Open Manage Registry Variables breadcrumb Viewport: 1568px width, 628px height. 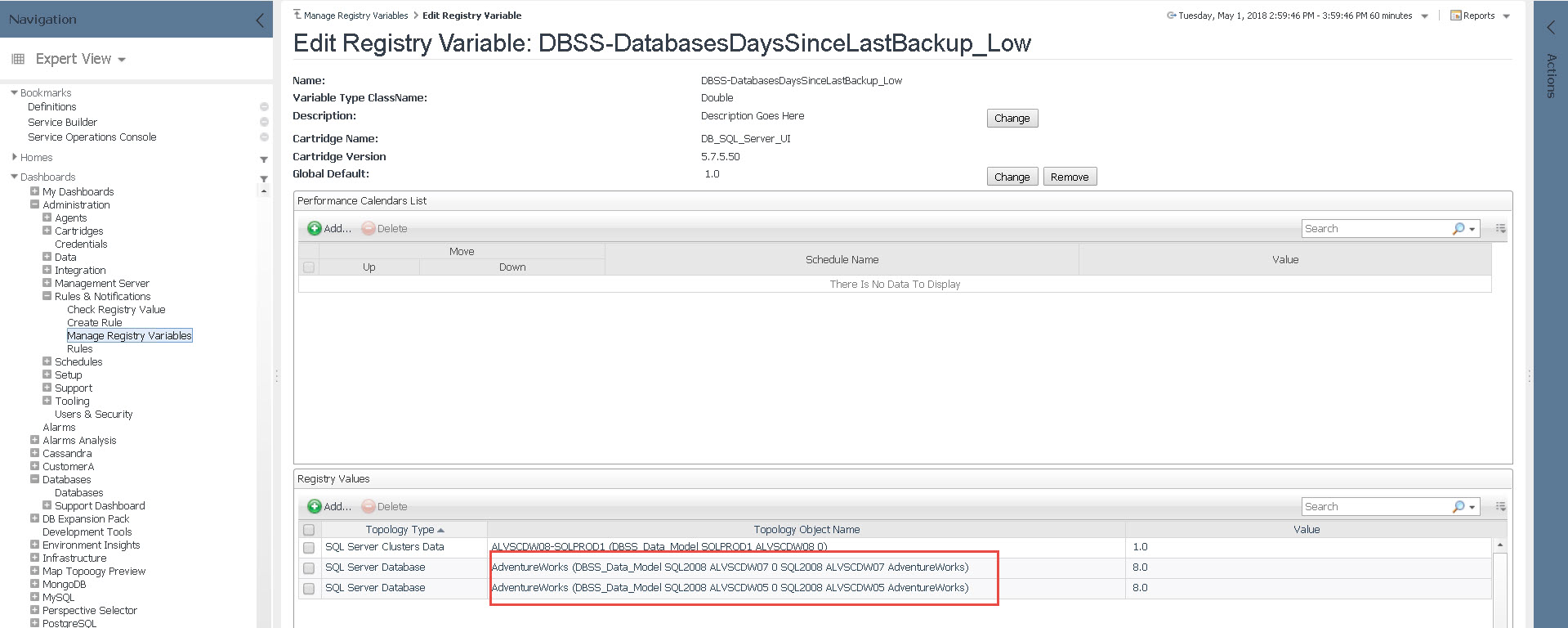[355, 16]
